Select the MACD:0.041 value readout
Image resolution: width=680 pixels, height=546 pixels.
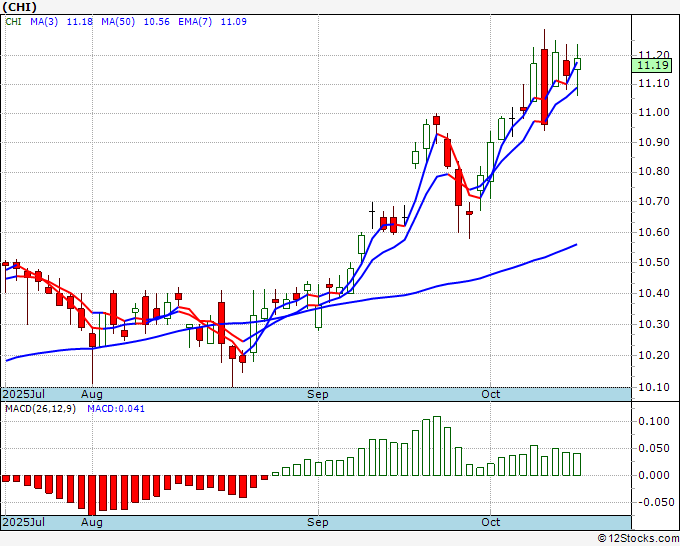(x=116, y=409)
